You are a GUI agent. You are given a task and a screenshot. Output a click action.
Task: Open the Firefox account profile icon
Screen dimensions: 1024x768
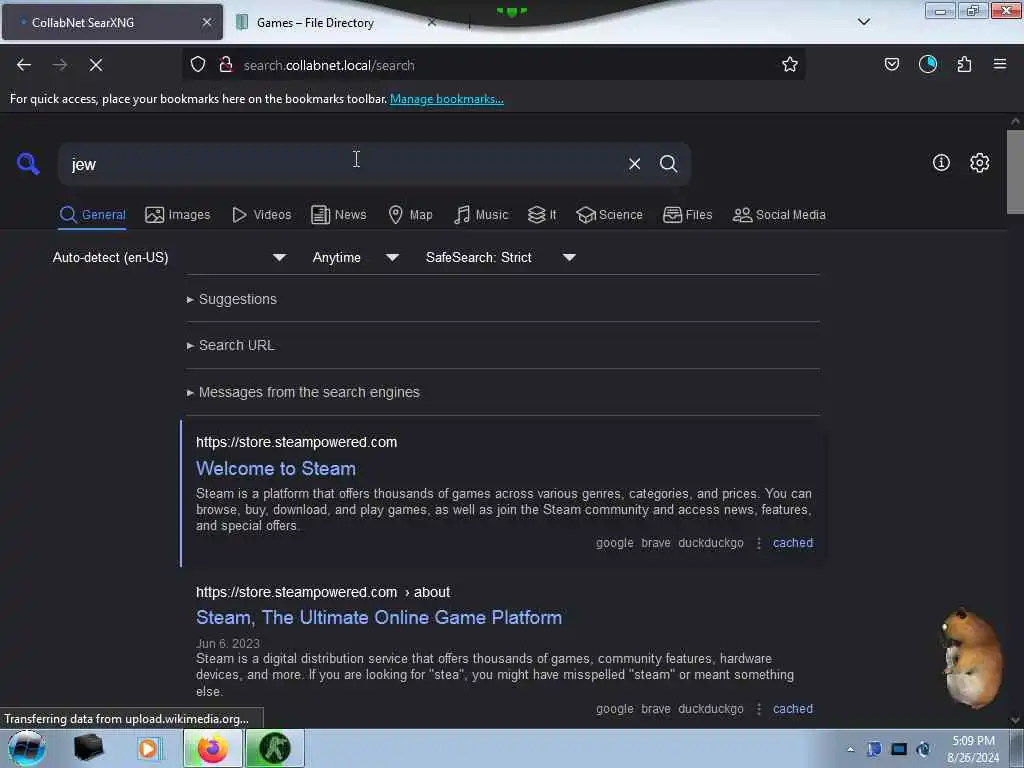coord(927,64)
